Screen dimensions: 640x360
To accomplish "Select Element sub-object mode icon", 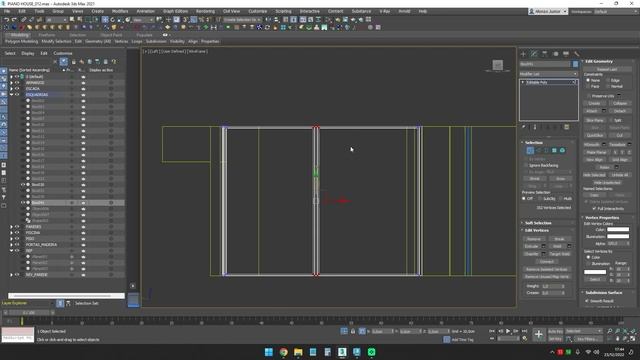I will 562,151.
